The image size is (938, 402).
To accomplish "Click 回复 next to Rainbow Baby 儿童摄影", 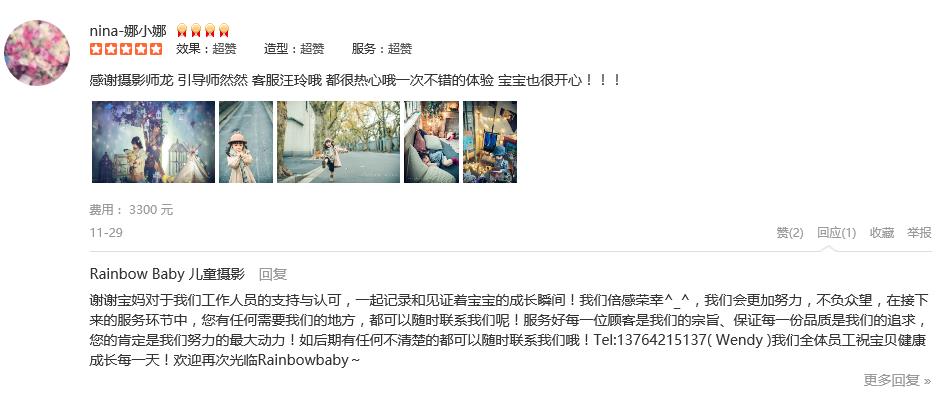I will click(273, 275).
